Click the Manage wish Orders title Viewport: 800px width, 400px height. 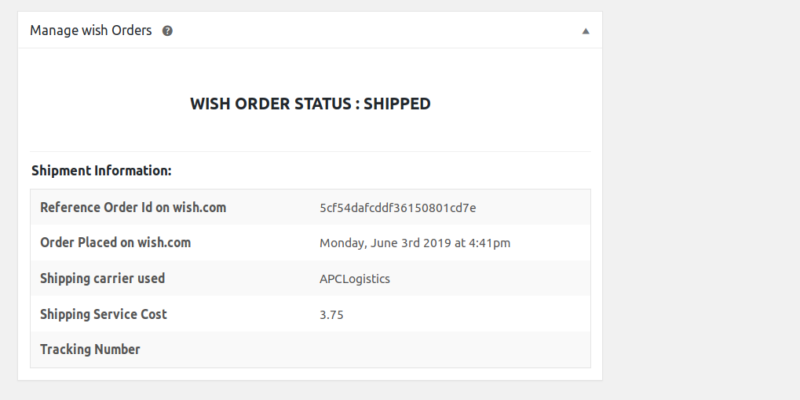(x=91, y=31)
